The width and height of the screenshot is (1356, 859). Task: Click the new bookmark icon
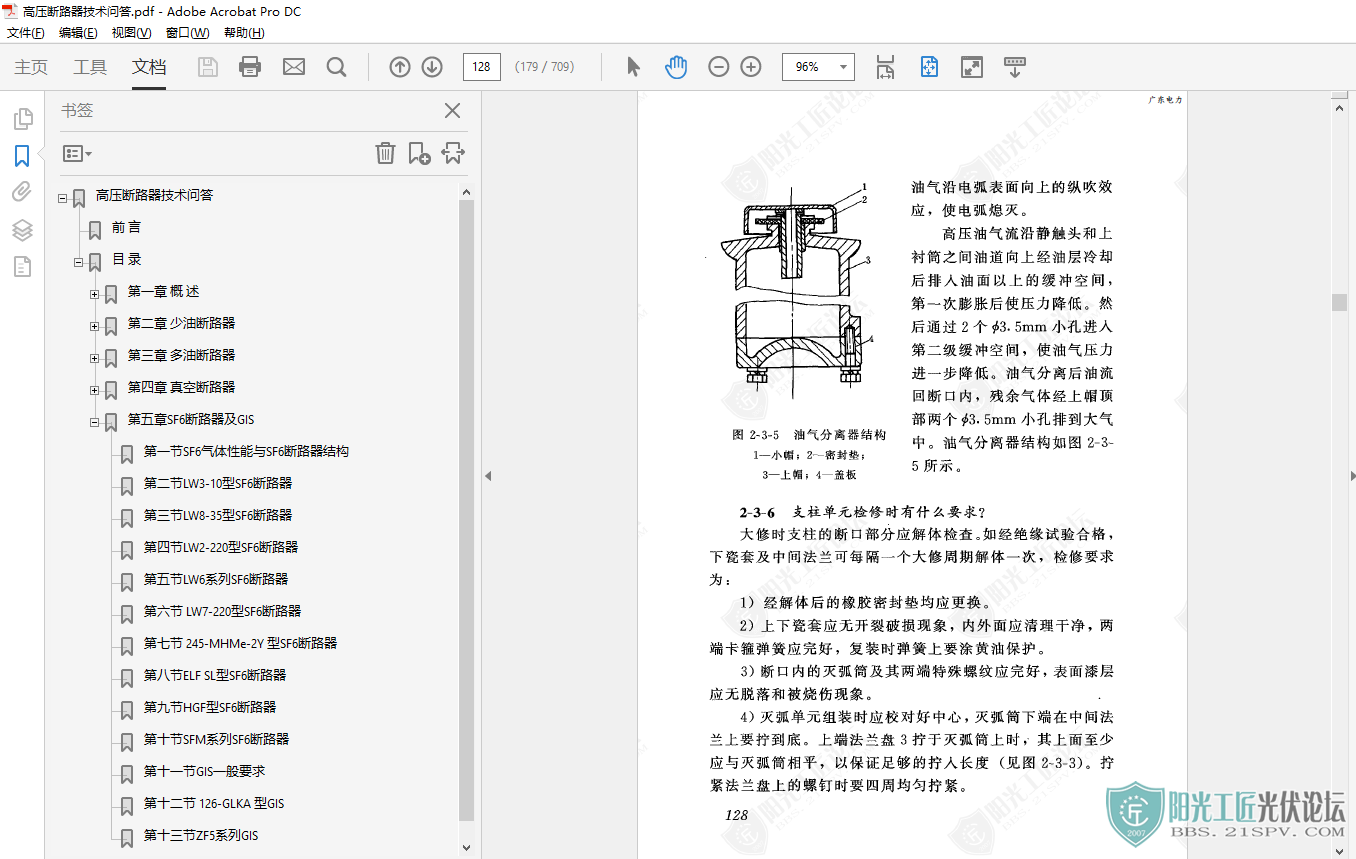(x=419, y=153)
